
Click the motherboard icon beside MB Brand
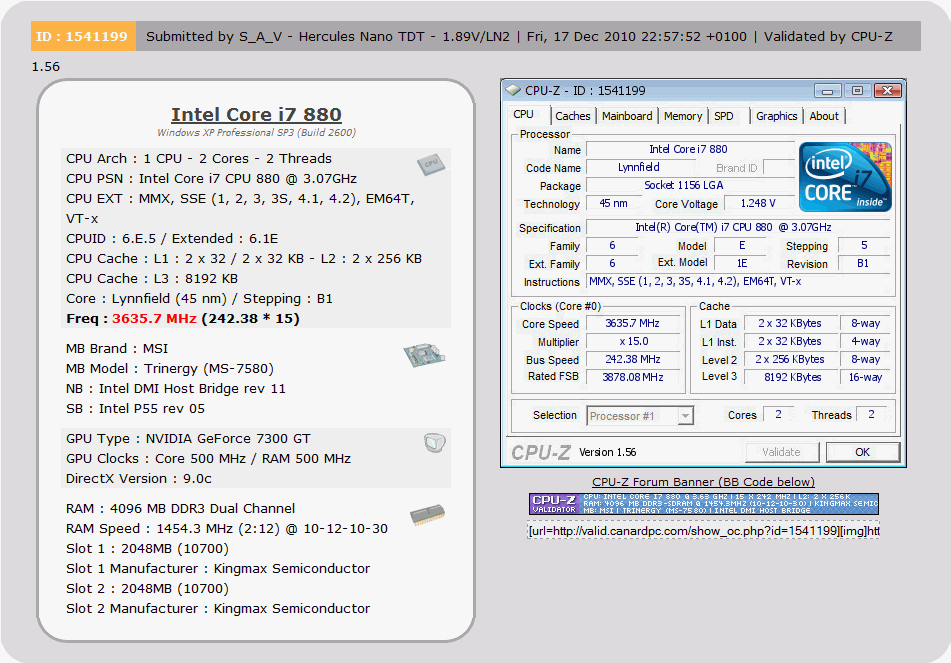[x=424, y=355]
